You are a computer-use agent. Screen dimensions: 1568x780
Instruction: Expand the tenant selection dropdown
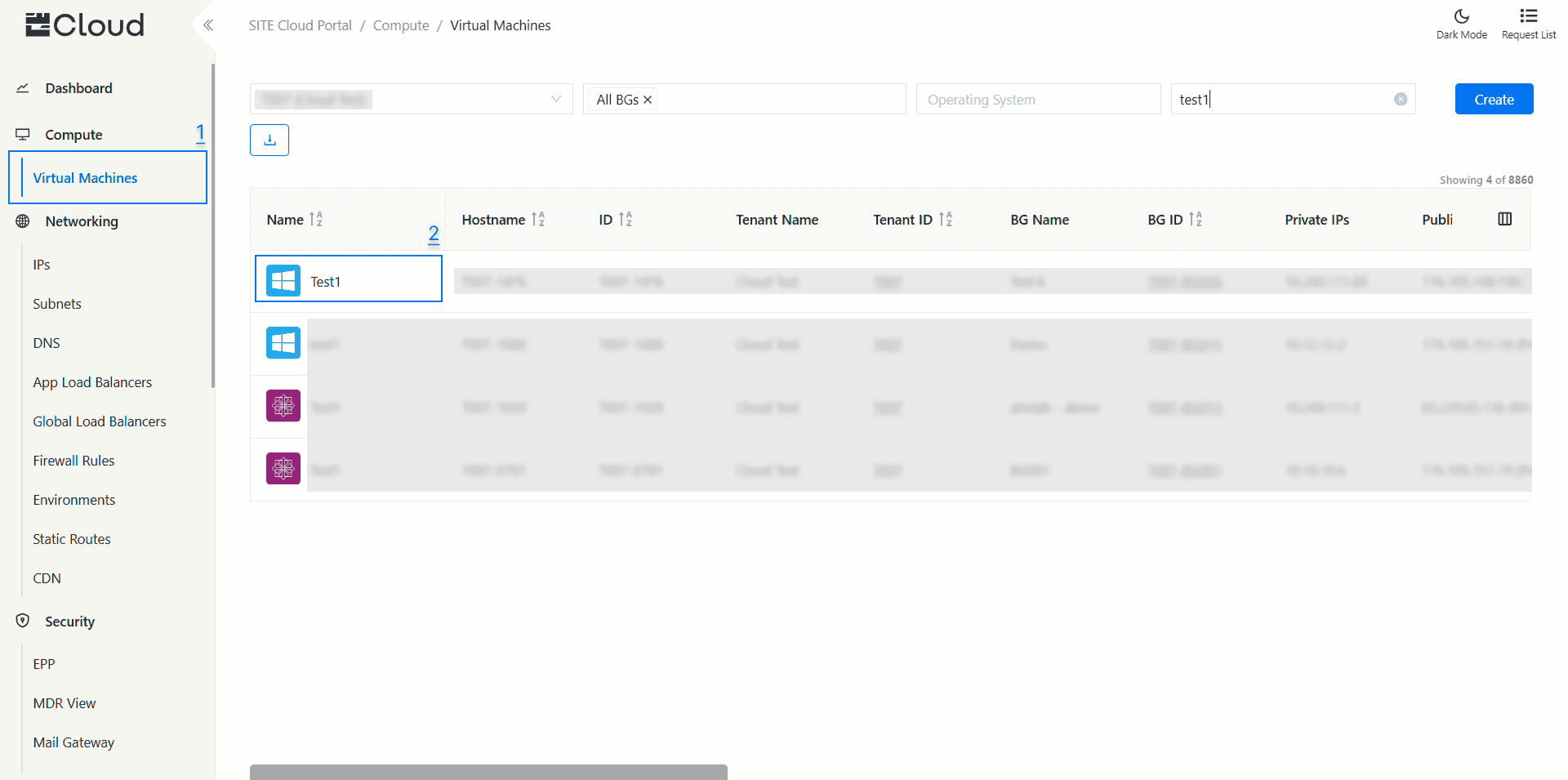(x=555, y=100)
